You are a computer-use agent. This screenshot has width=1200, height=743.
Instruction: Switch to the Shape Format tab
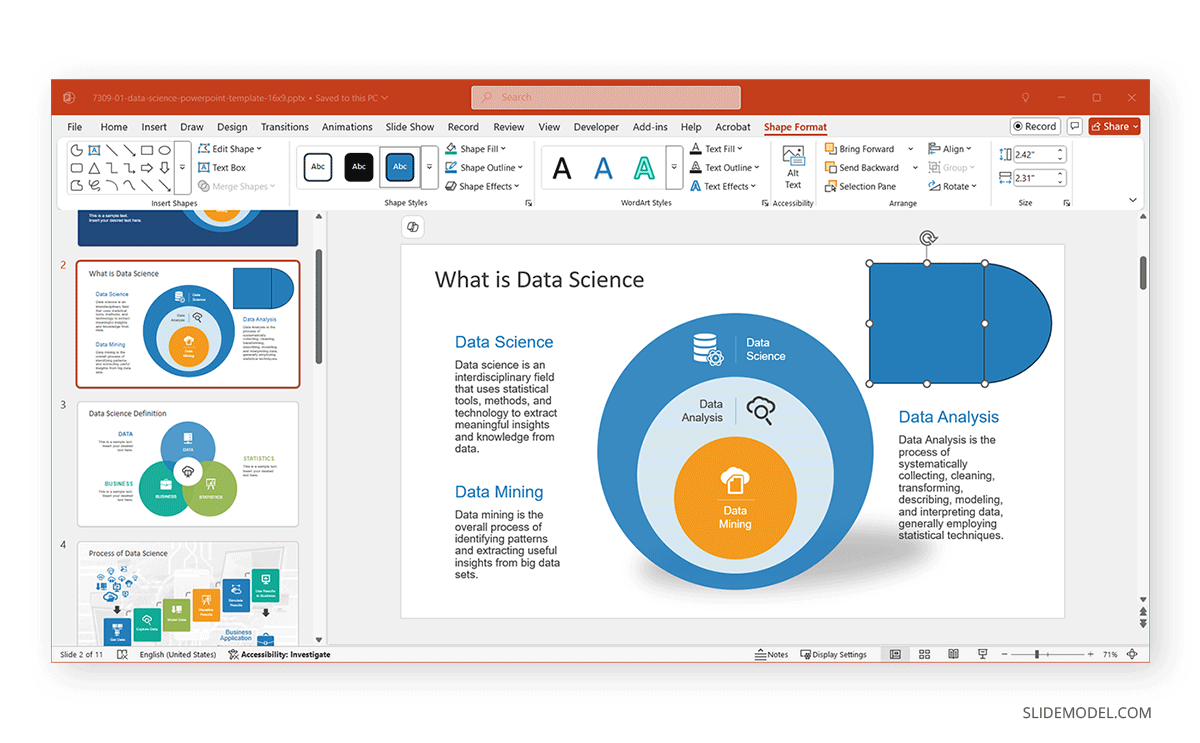pos(795,127)
